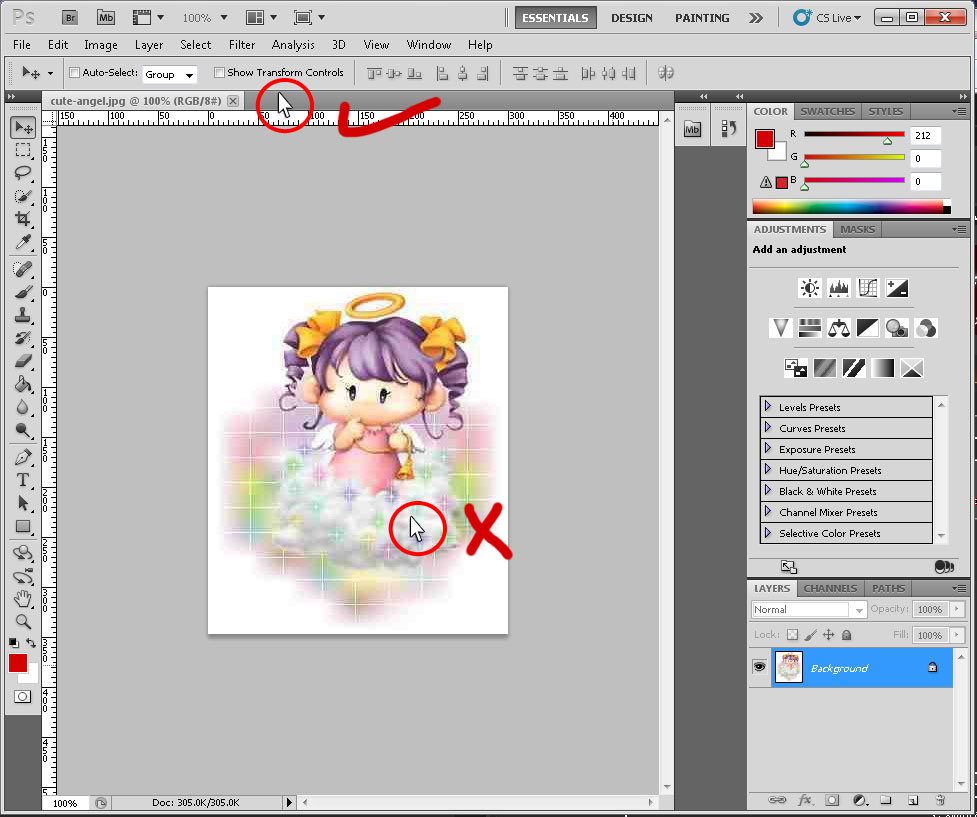The width and height of the screenshot is (977, 817).
Task: Select the Path Selection tool
Action: (x=23, y=504)
